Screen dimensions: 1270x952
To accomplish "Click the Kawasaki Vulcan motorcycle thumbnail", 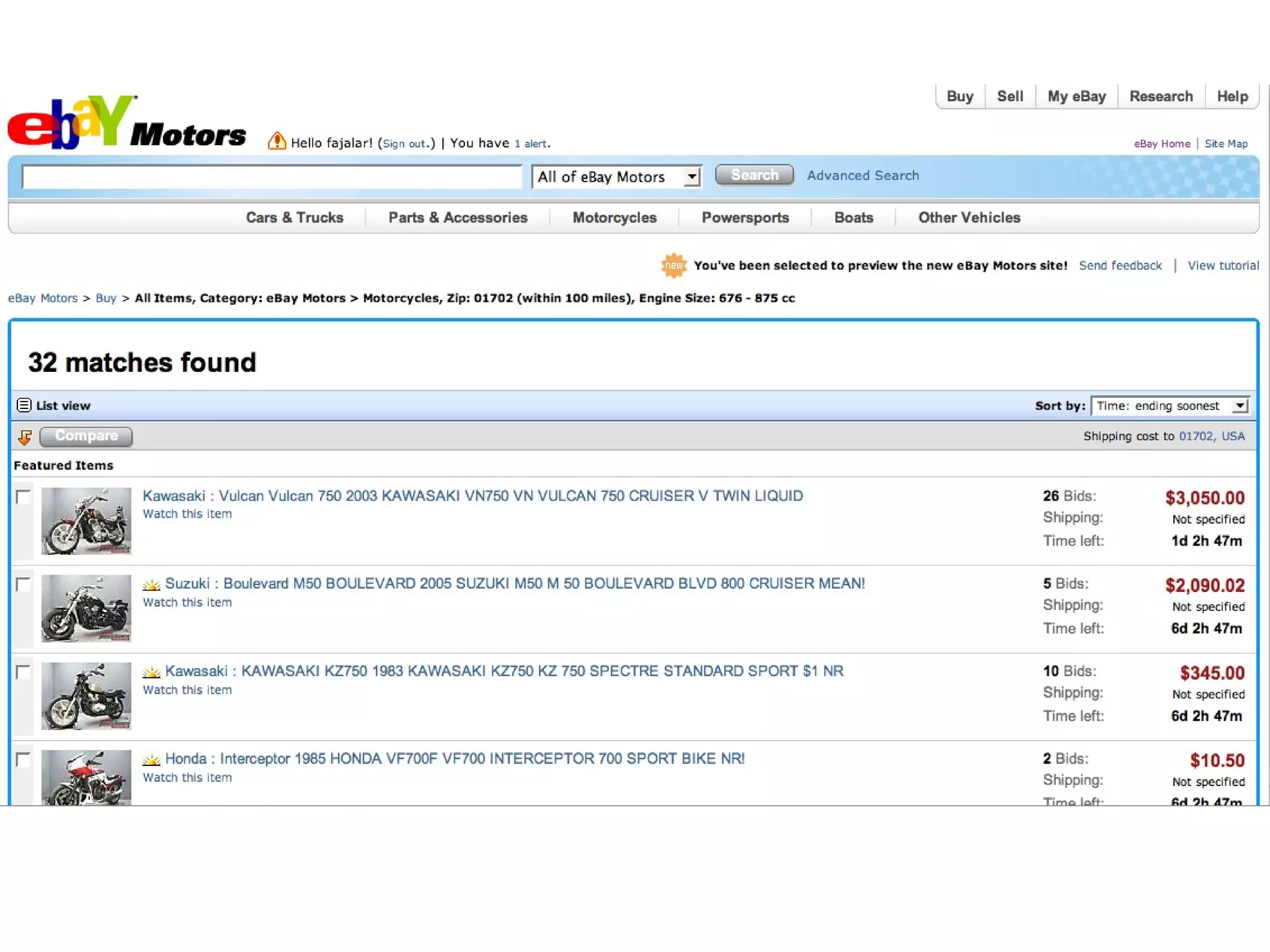I will point(86,521).
